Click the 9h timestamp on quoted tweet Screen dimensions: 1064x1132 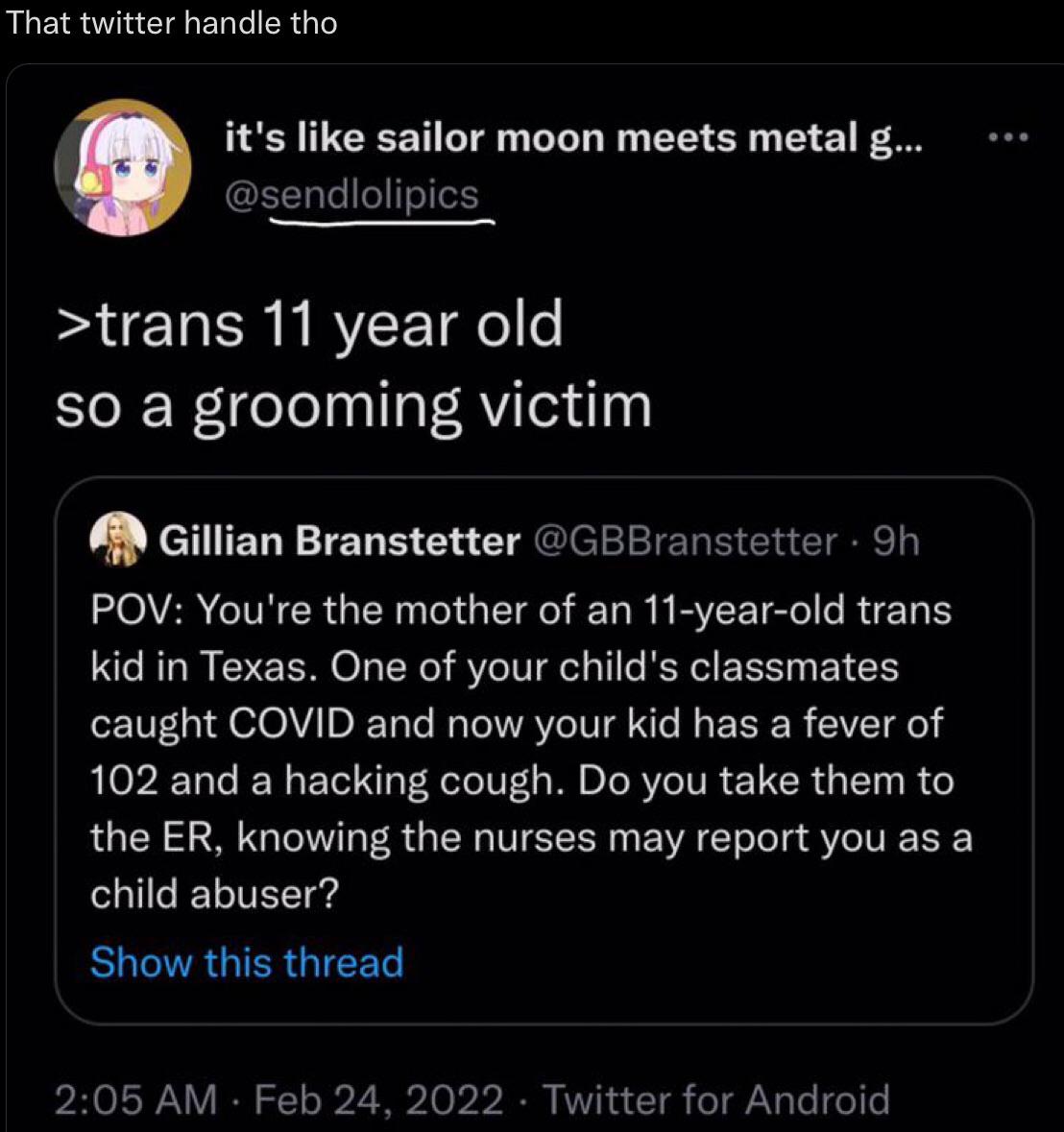pos(897,542)
